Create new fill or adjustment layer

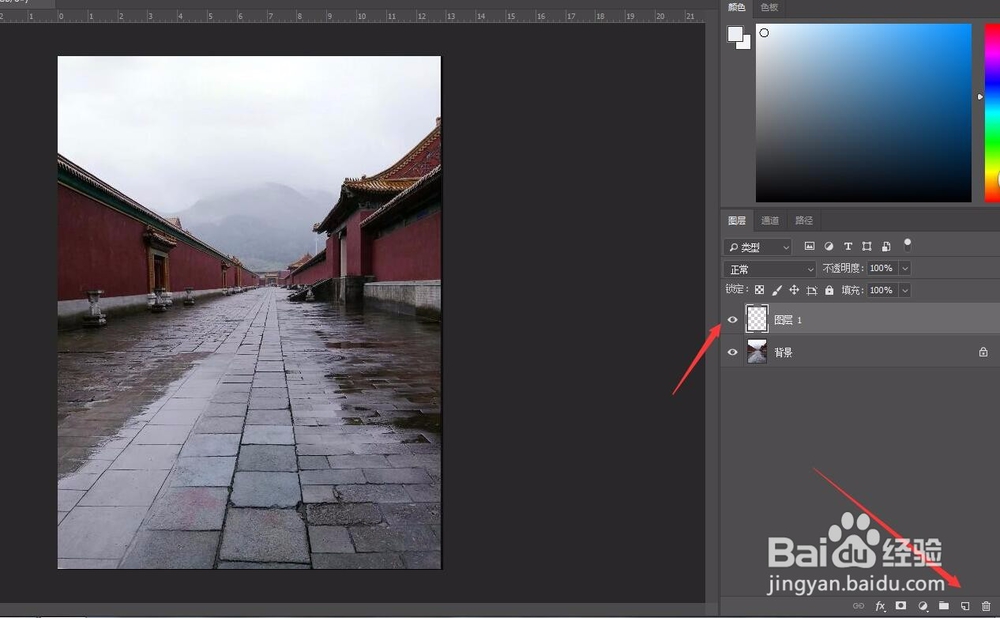tap(922, 606)
